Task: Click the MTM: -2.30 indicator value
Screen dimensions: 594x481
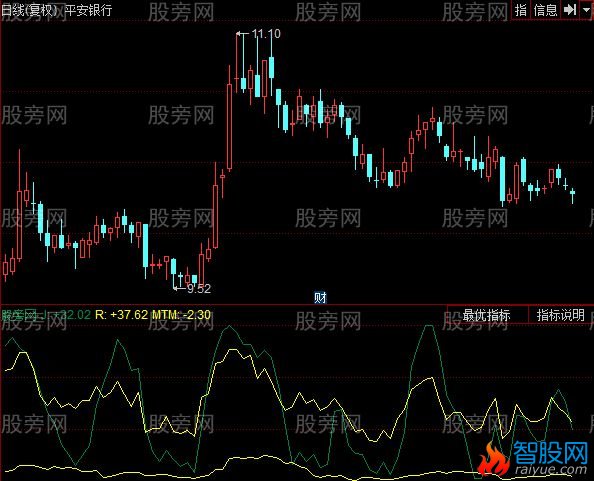Action: [181, 315]
